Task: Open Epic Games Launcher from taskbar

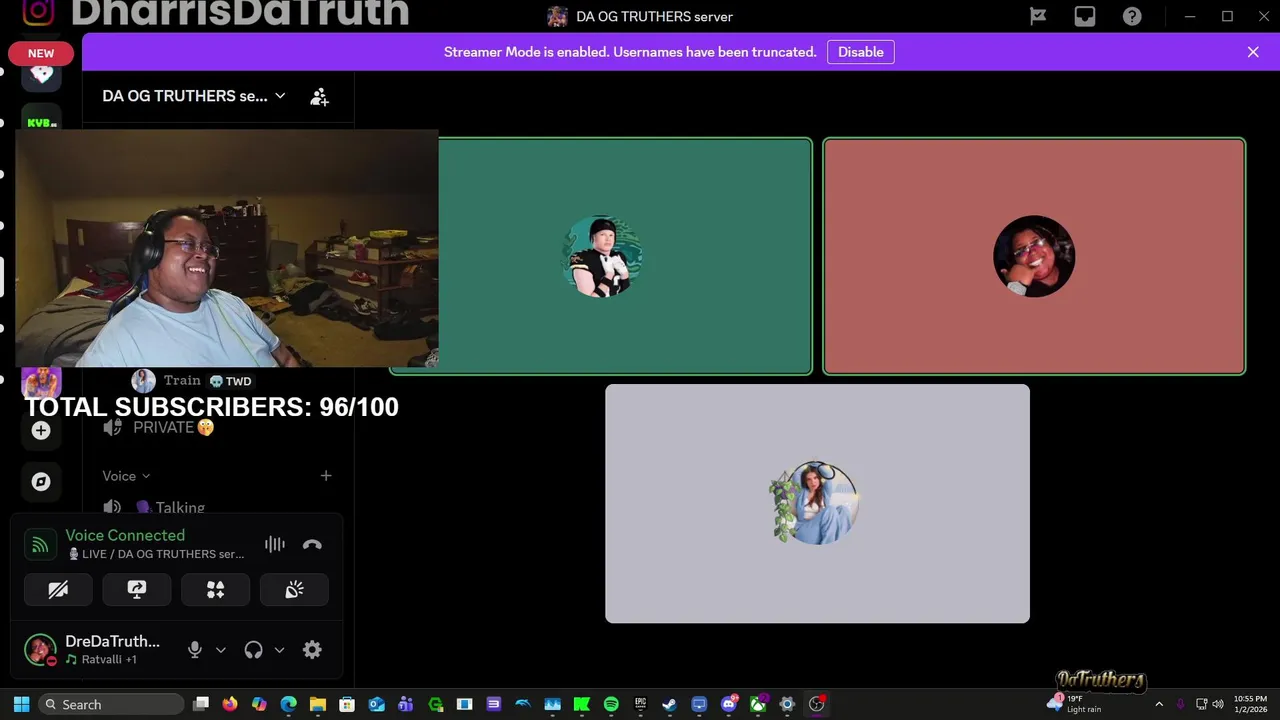Action: coord(640,704)
